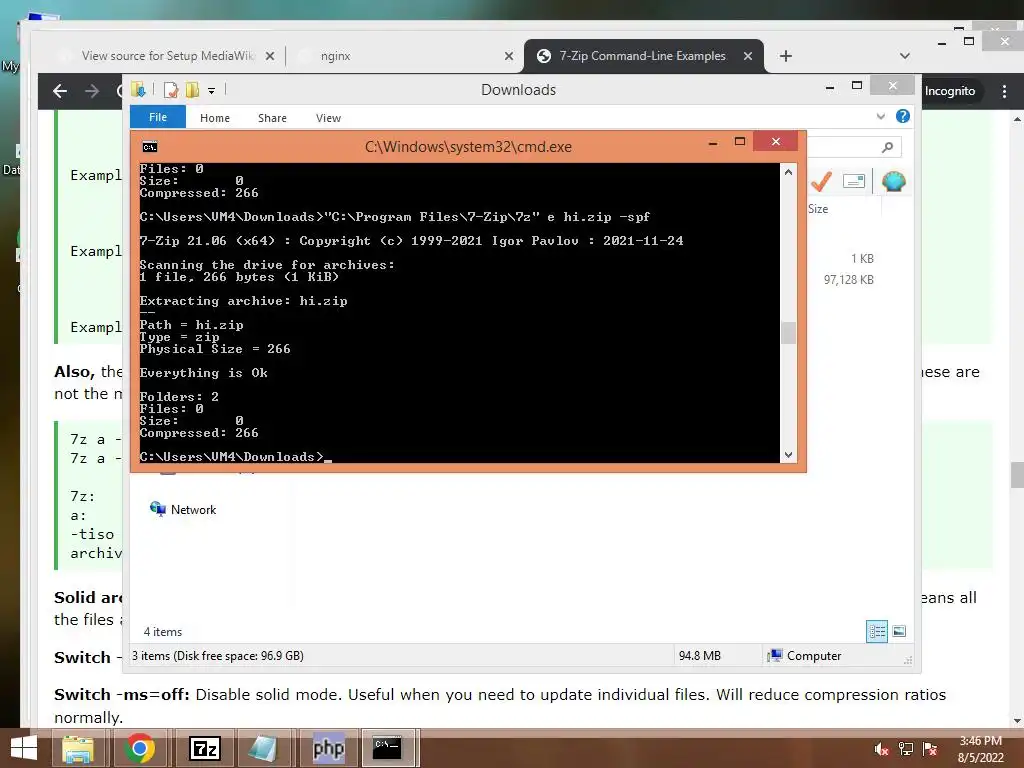Switch to the Home ribbon tab
1024x768 pixels.
coord(215,118)
